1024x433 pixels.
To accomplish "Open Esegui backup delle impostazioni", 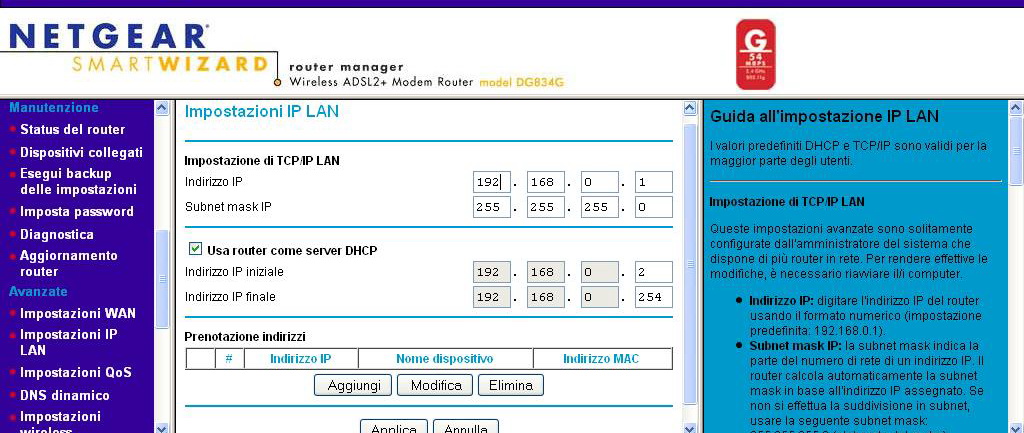I will pyautogui.click(x=78, y=182).
